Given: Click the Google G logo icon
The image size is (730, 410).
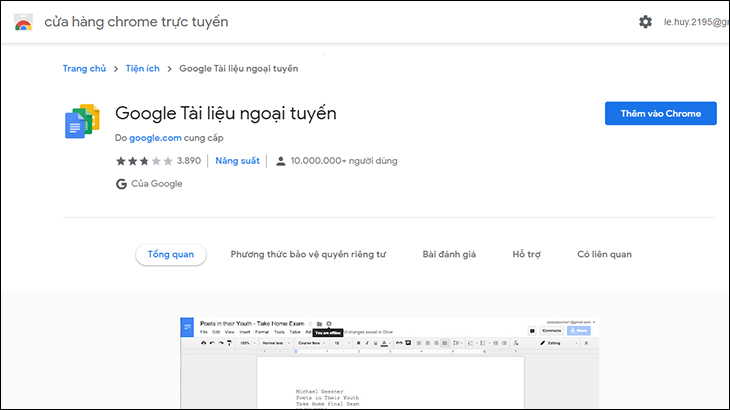Looking at the screenshot, I should pyautogui.click(x=121, y=184).
